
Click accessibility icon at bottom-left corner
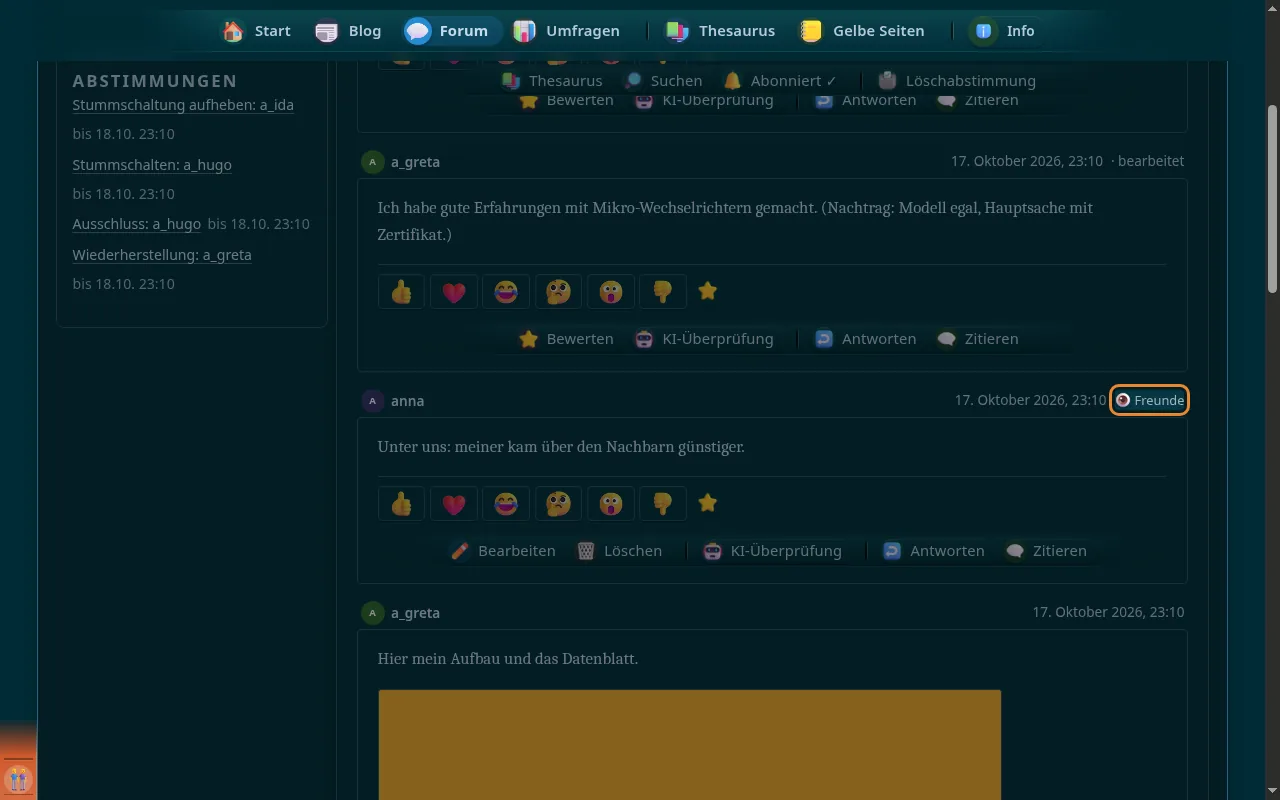coord(18,779)
